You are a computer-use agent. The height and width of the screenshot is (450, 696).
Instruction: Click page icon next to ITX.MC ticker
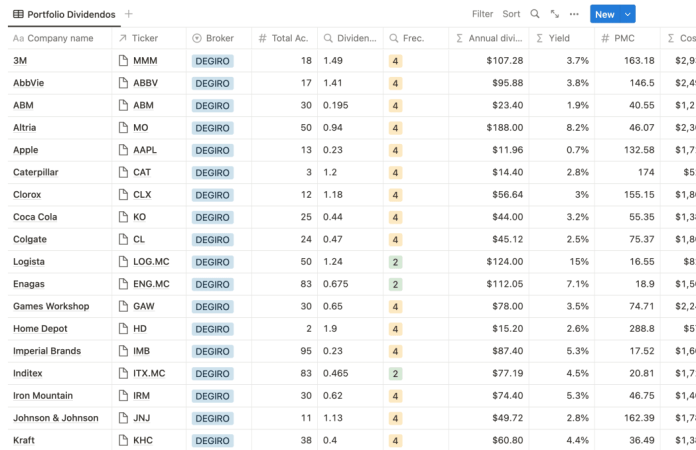(x=123, y=373)
